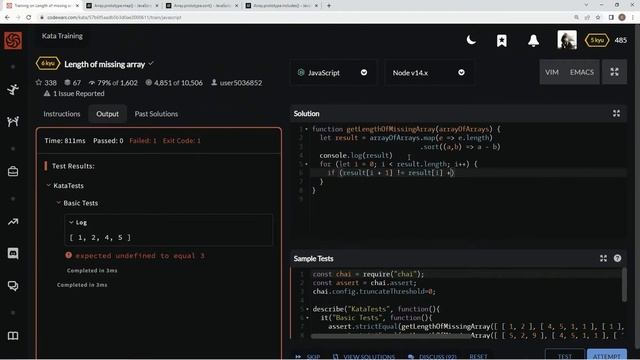Open the discussions speech bubbles icon

click(x=13, y=286)
